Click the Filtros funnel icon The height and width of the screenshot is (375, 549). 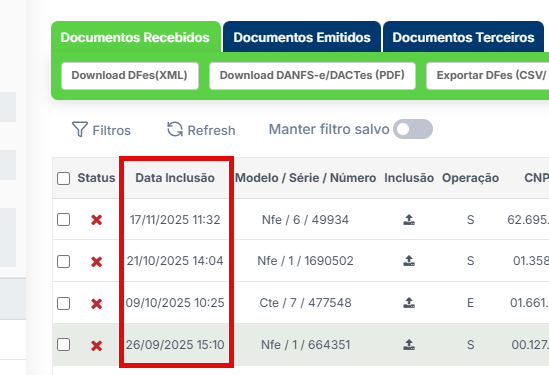click(79, 130)
